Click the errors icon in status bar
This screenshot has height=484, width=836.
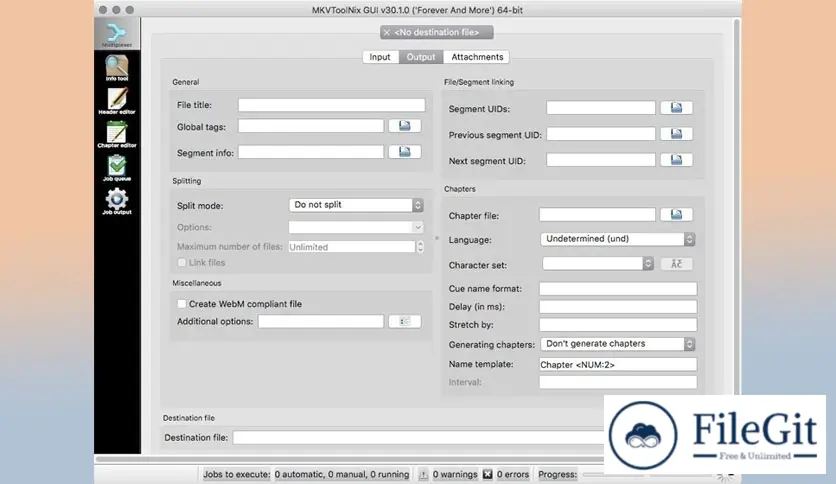click(x=487, y=474)
